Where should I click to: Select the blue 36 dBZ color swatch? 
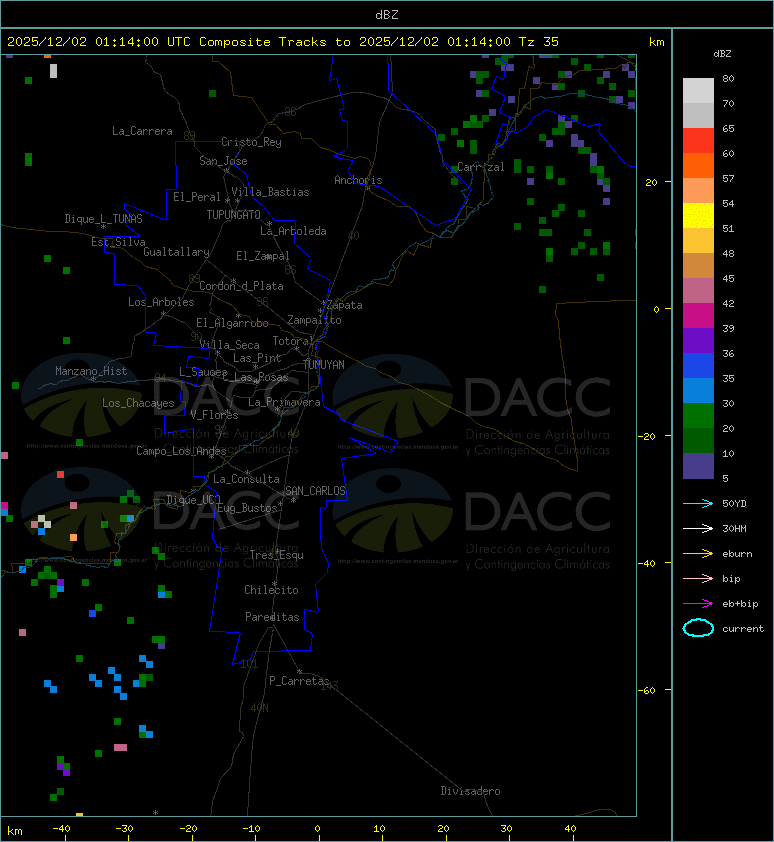point(698,366)
